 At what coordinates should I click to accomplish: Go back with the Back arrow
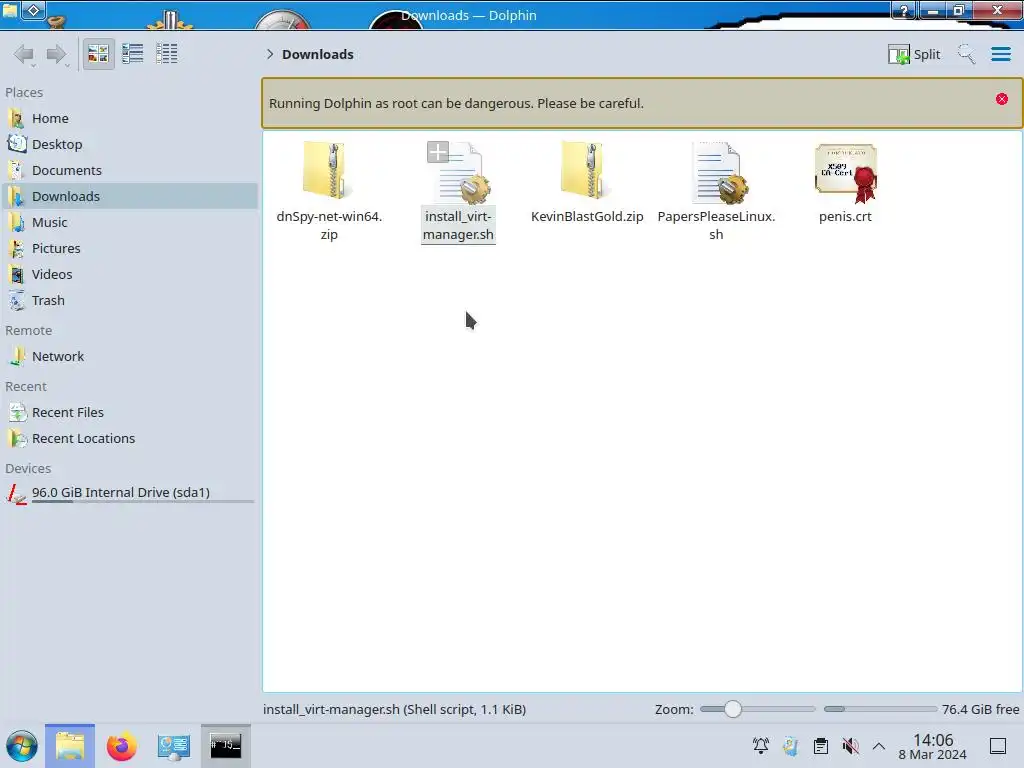(x=24, y=54)
